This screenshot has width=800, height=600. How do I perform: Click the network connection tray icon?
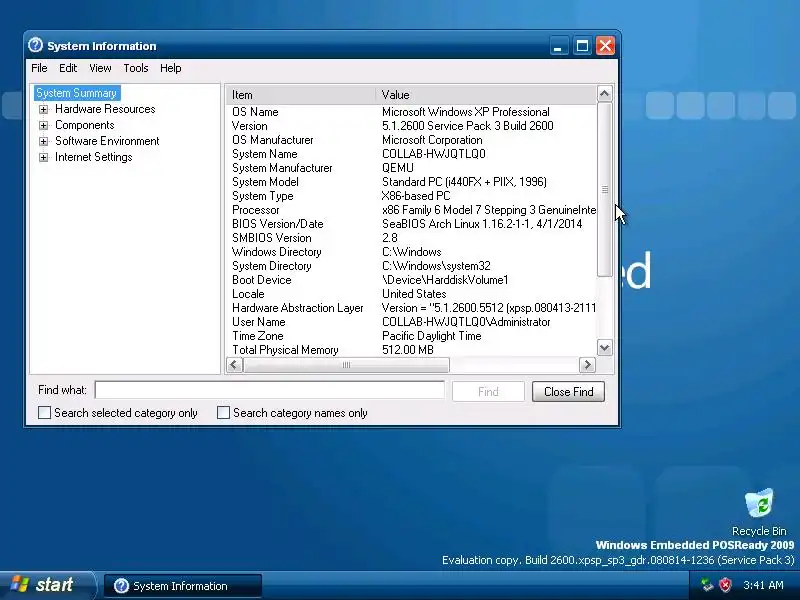pos(707,584)
